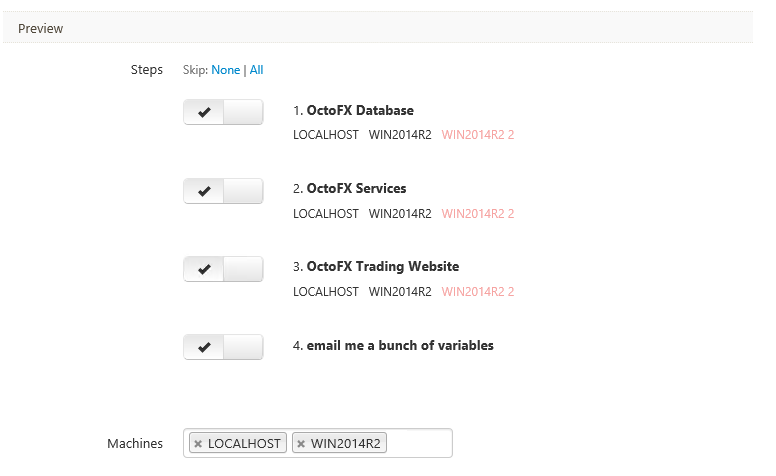Click the WIN2014R2 machine tag label
The image size is (776, 476).
[347, 443]
